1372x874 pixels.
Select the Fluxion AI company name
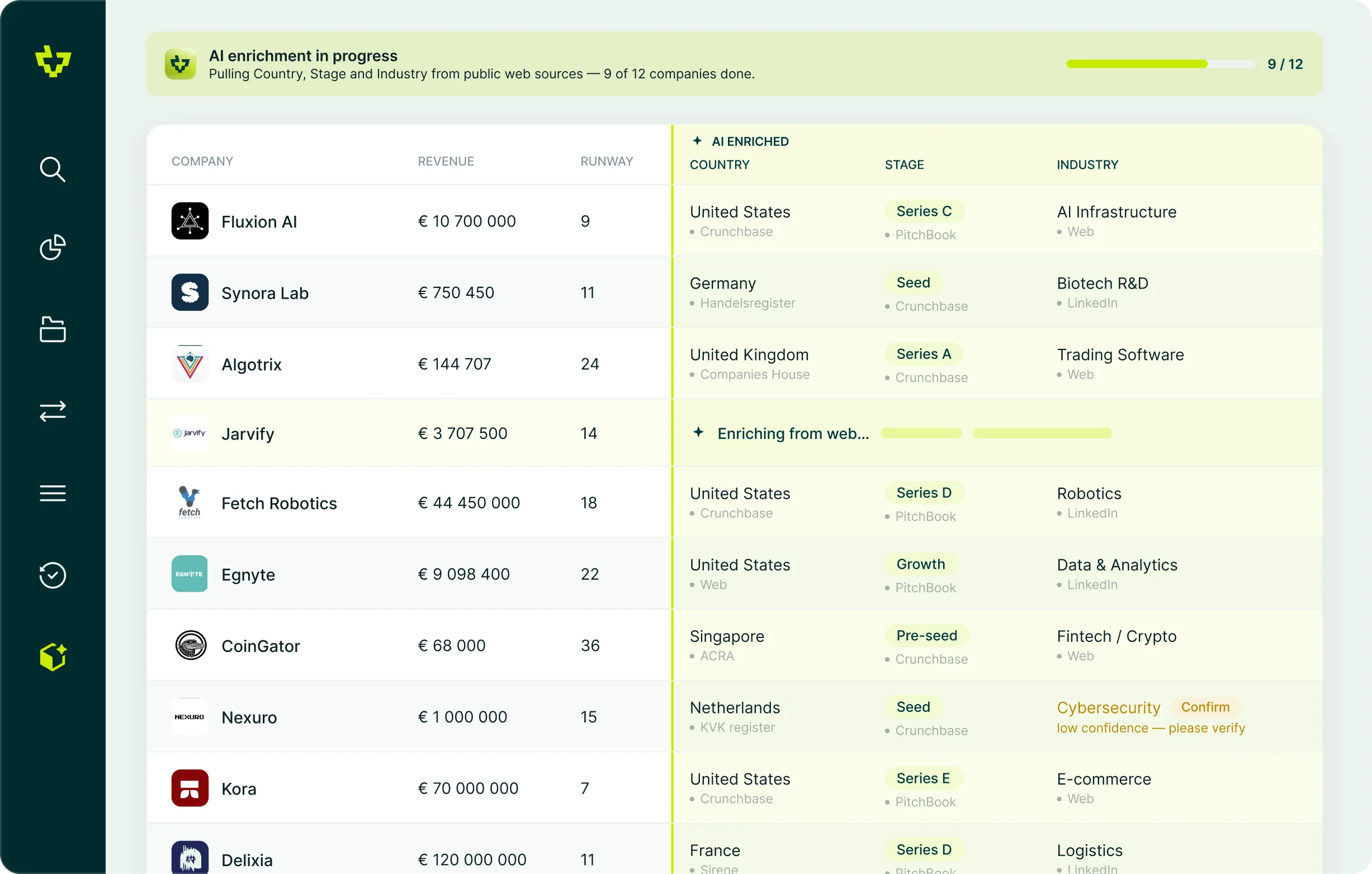259,221
